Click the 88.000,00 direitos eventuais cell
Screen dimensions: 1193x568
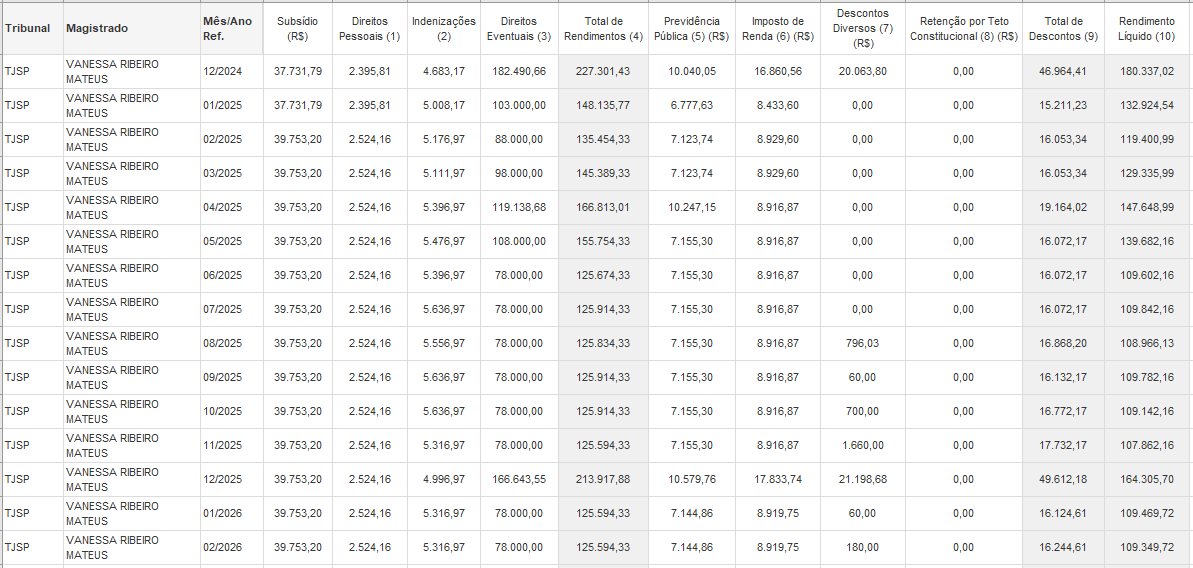point(519,139)
